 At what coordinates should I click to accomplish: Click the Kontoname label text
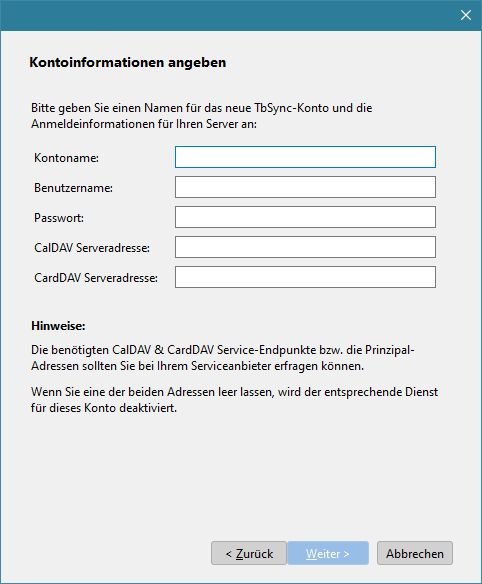[66, 158]
